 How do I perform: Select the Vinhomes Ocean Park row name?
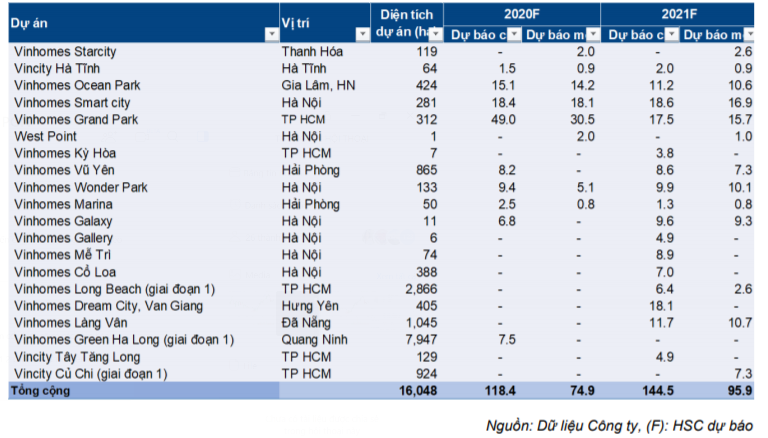tap(76, 85)
